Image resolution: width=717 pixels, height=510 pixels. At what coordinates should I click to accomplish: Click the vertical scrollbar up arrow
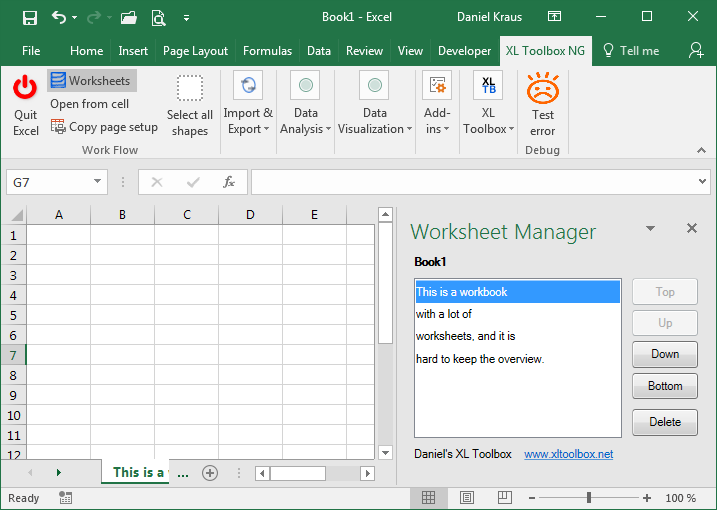point(385,214)
